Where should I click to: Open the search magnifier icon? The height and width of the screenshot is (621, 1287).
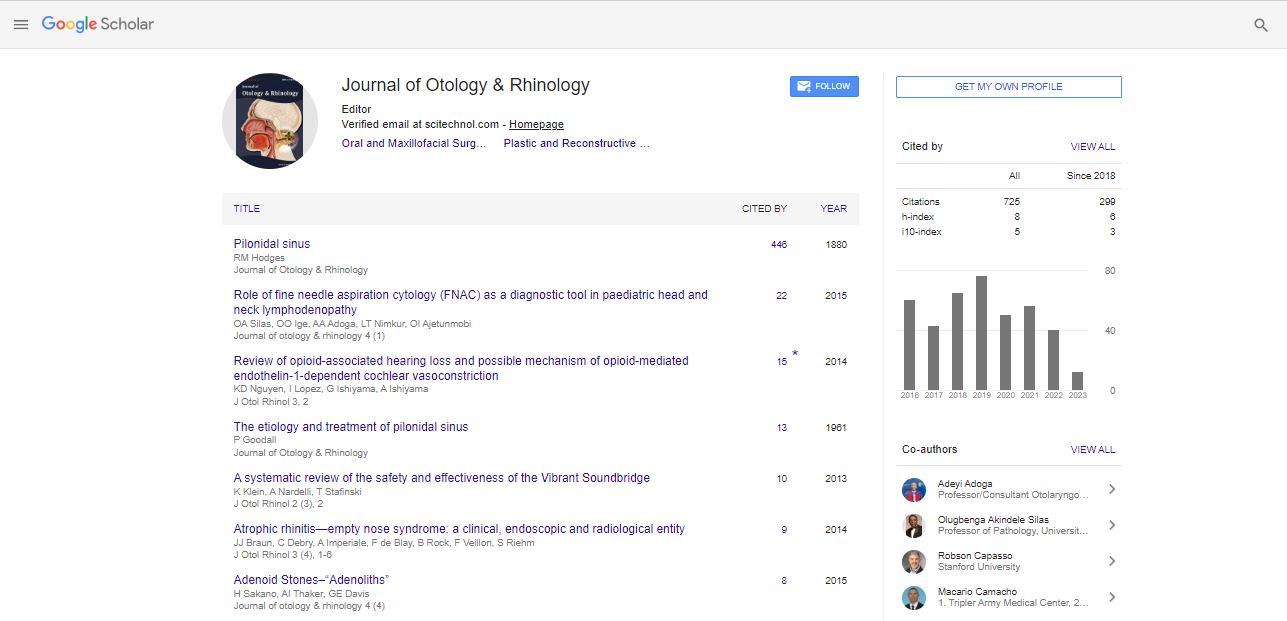pyautogui.click(x=1261, y=25)
